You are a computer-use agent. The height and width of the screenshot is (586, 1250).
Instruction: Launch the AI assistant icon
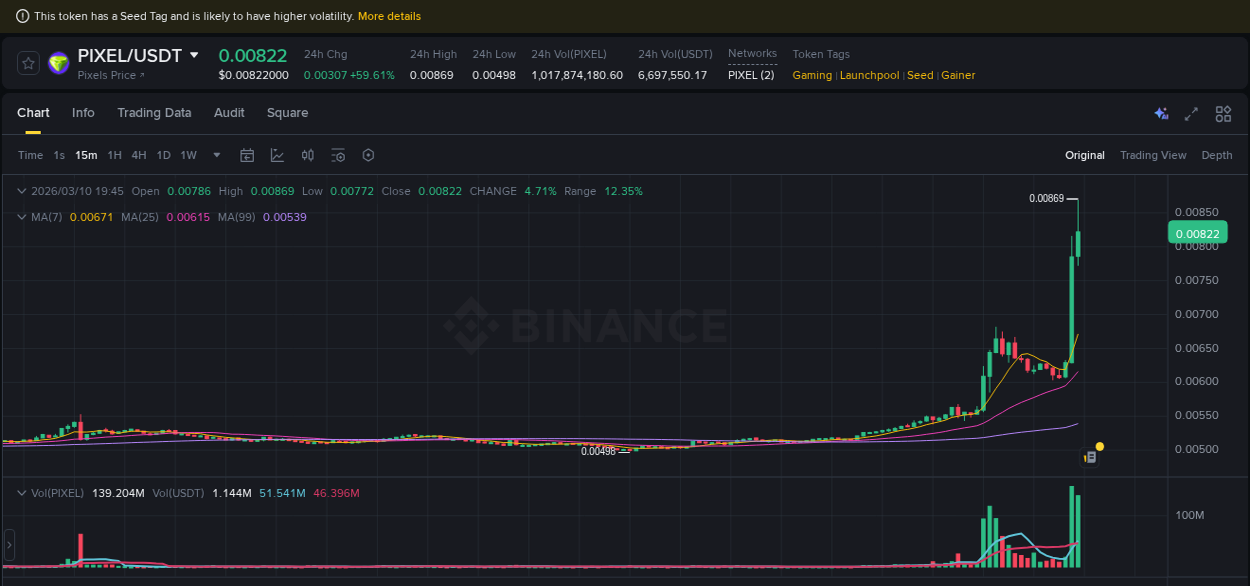pos(1161,114)
